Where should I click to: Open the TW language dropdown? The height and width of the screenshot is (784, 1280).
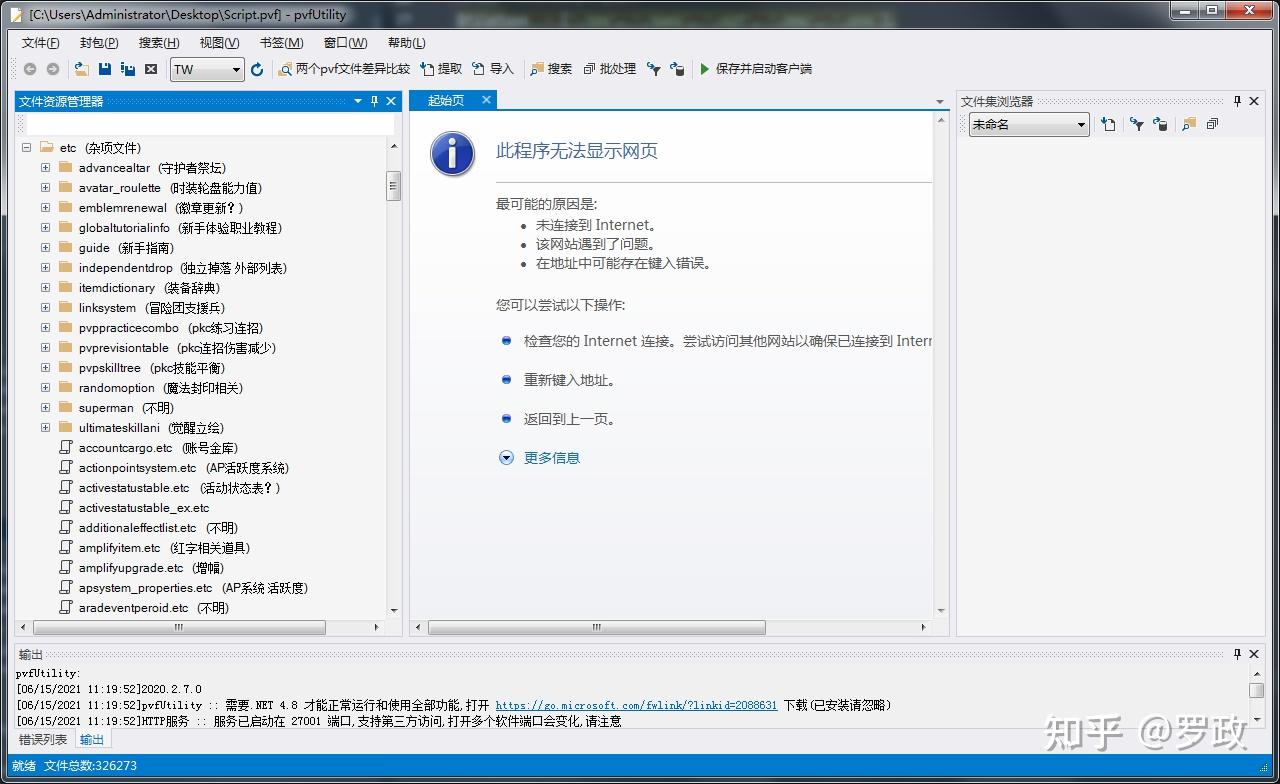(x=236, y=68)
